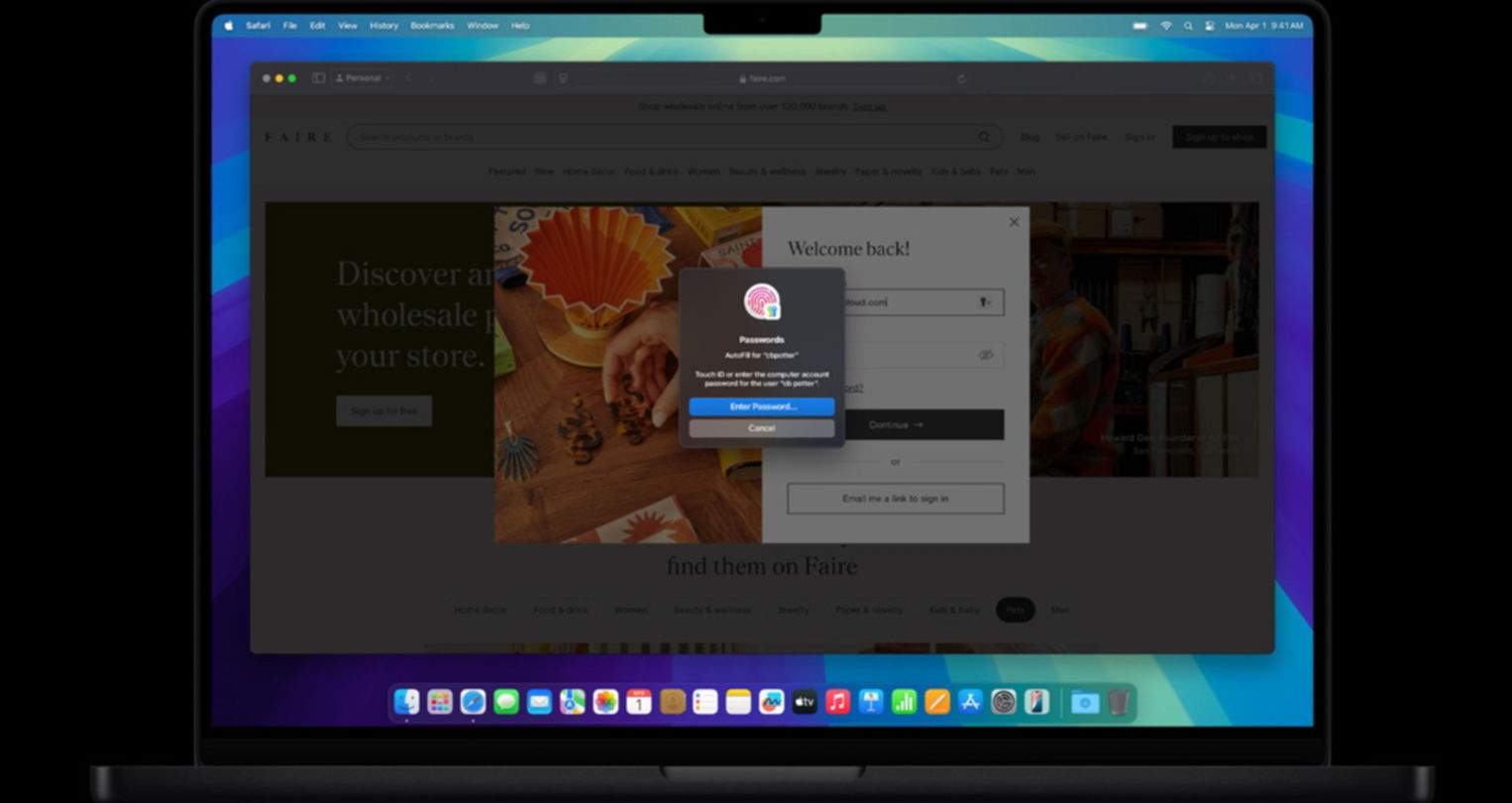Click the magnifier icon in Faire's search bar
Viewport: 1512px width, 803px height.
coord(984,137)
